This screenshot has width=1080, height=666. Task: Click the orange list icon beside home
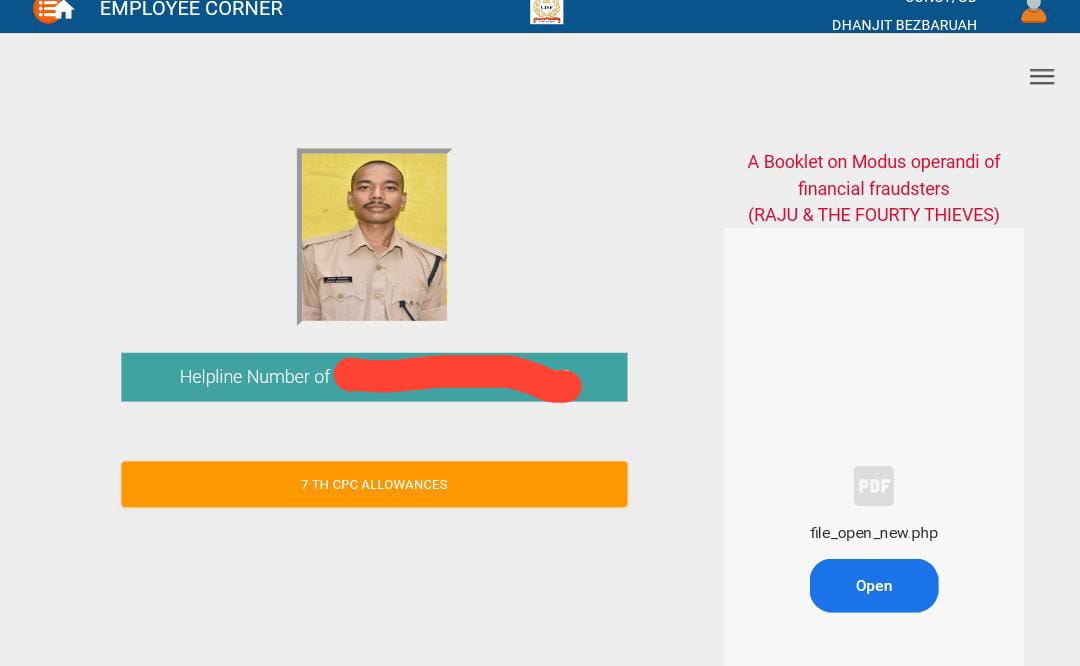click(44, 9)
